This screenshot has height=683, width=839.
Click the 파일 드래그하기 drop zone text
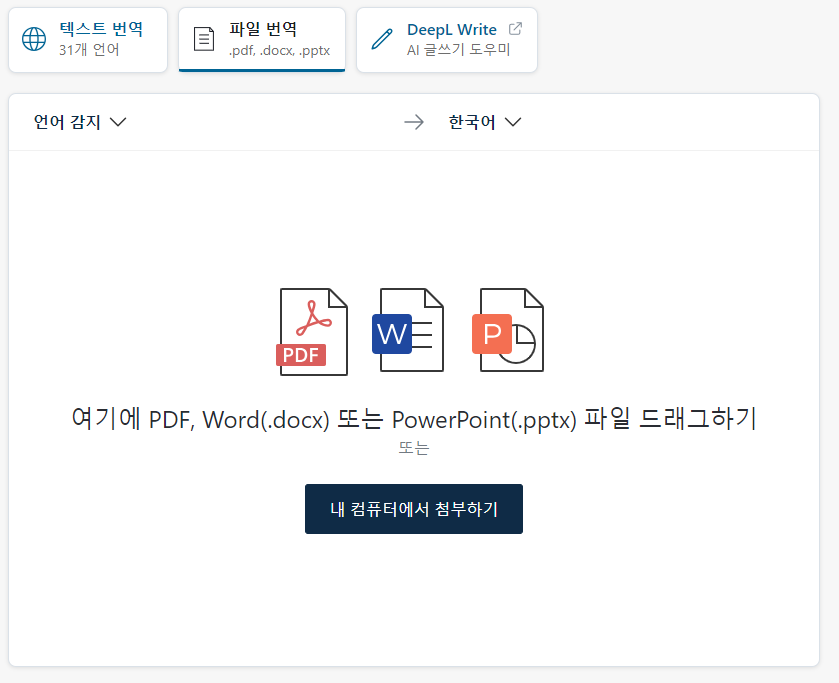pos(414,419)
